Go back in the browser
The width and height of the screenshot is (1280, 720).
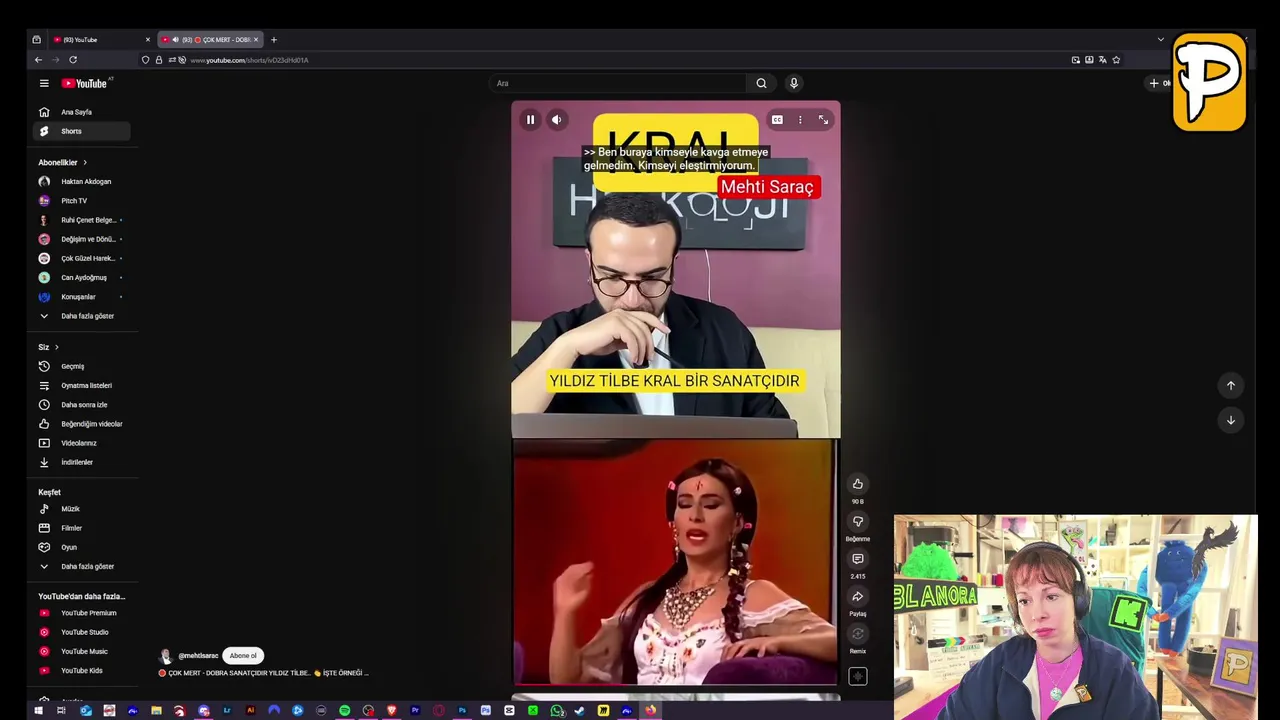pos(38,60)
